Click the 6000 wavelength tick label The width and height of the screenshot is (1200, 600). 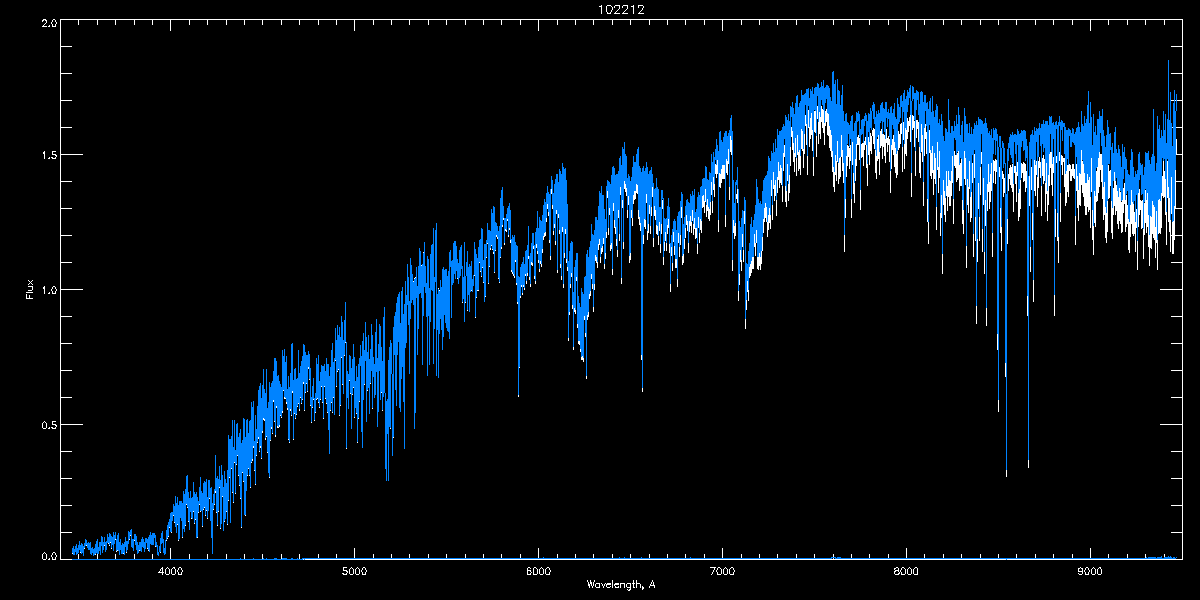538,572
